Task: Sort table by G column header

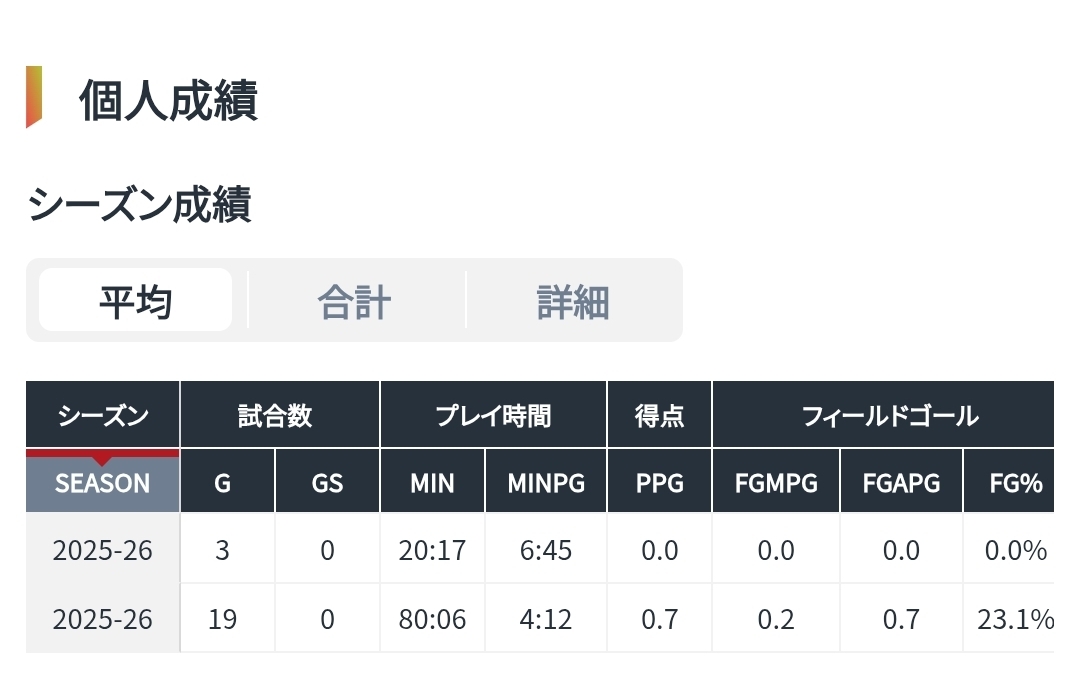Action: coord(222,482)
